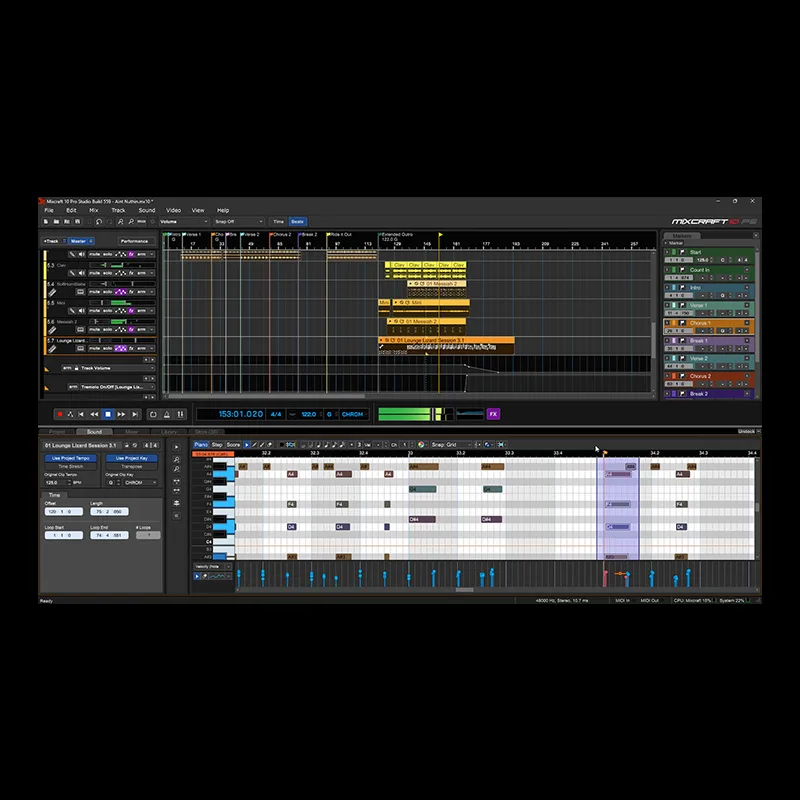Click the piano roll horizontal fit icon

177,481
